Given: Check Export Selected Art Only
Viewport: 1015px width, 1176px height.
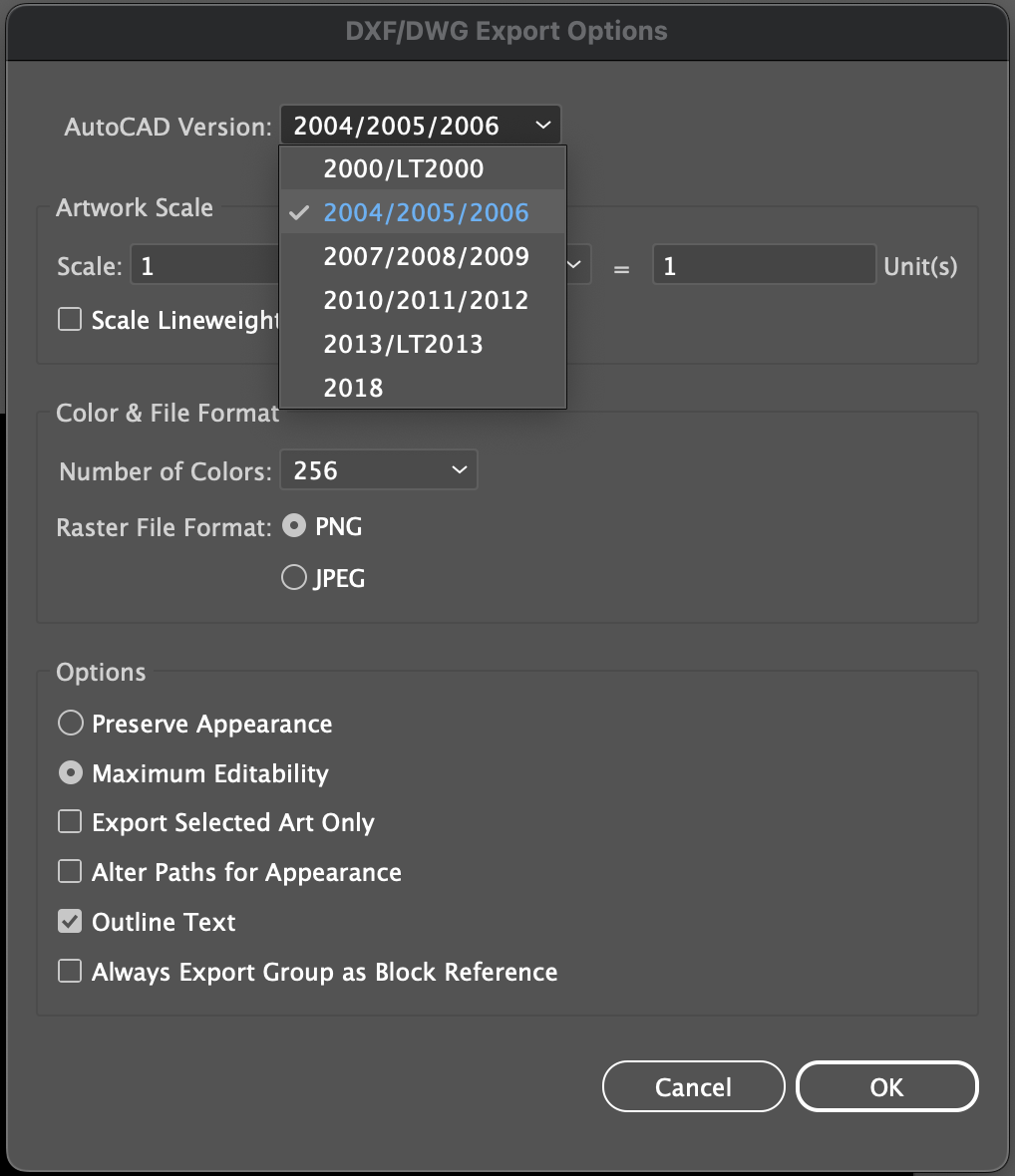Looking at the screenshot, I should pos(70,822).
